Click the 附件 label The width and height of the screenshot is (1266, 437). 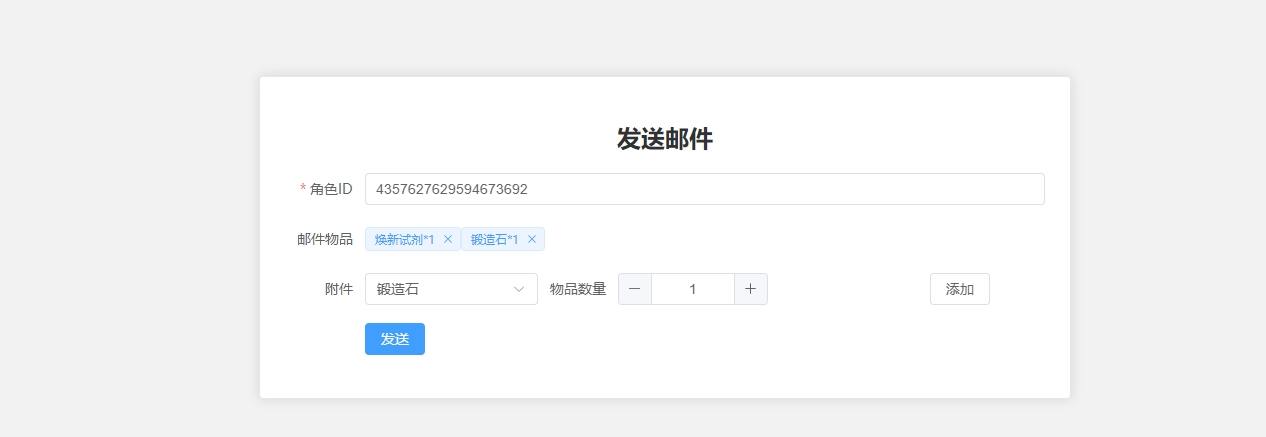(x=339, y=289)
